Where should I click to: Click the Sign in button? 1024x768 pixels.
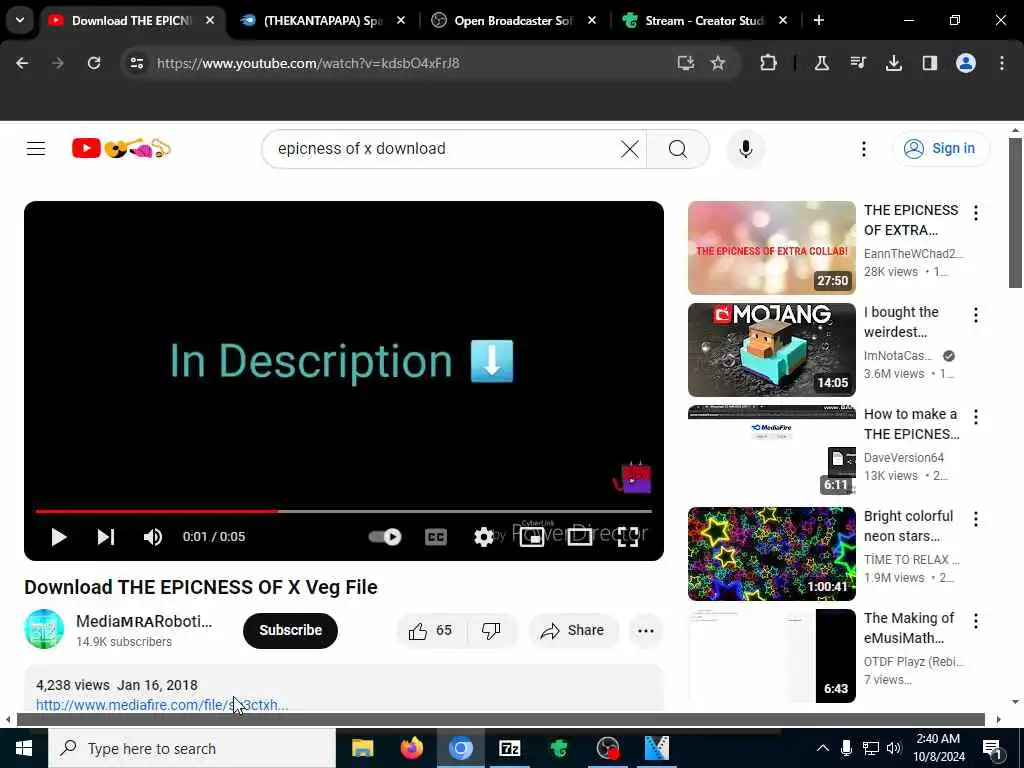point(940,149)
